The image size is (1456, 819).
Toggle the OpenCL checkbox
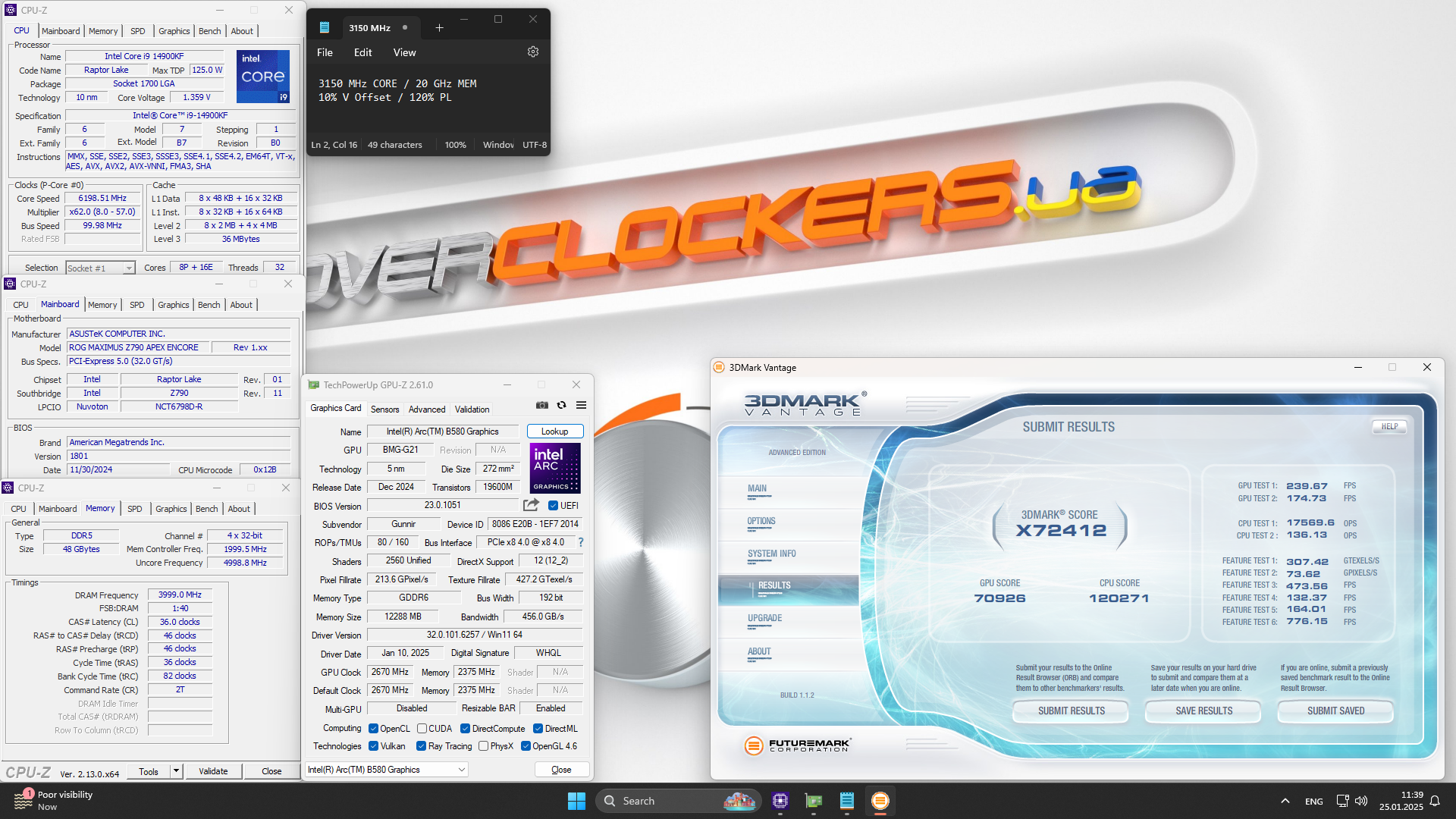click(373, 729)
